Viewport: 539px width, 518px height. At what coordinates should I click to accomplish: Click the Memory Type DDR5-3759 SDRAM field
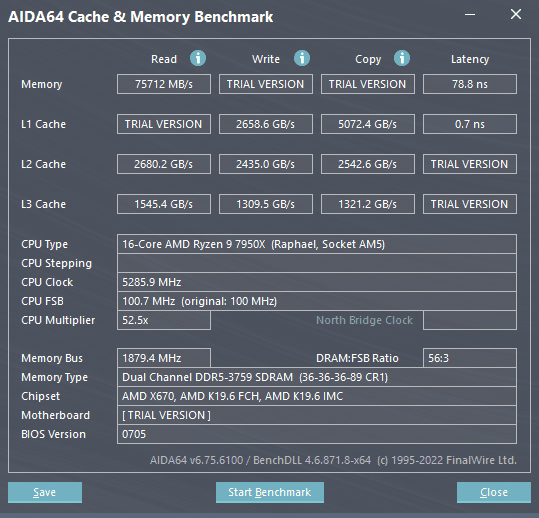317,377
